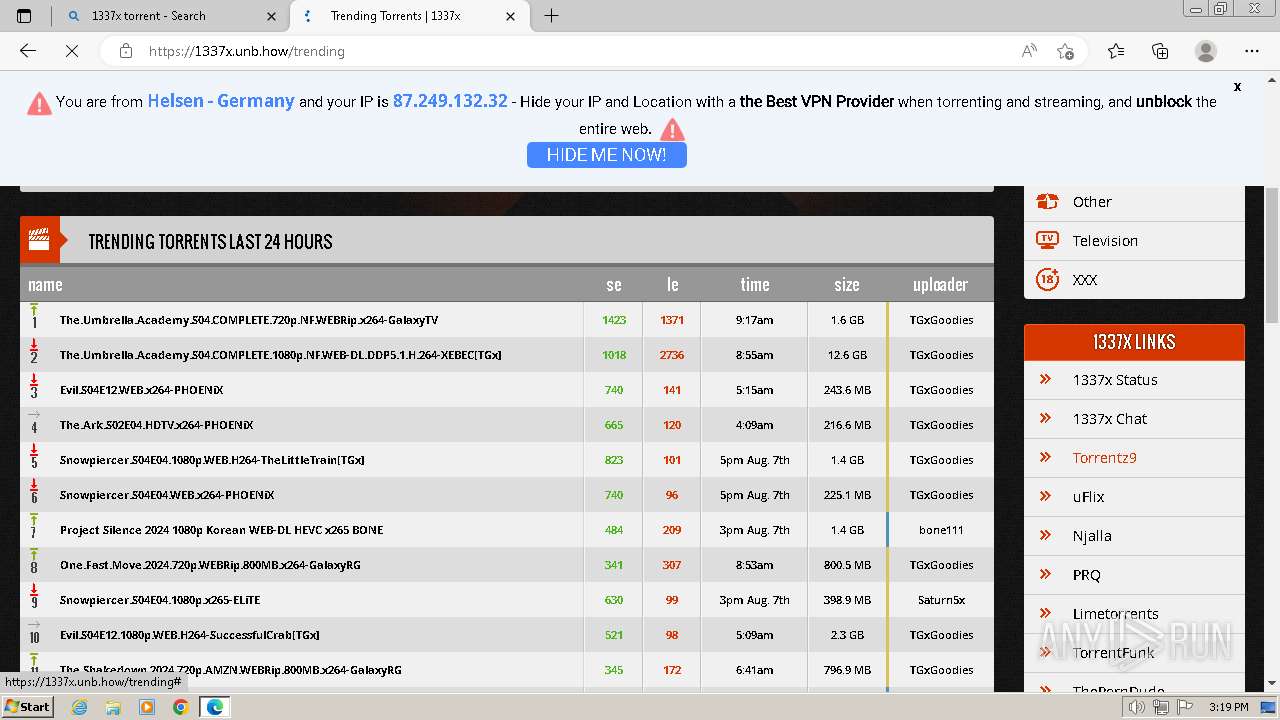
Task: Click the taskbar clock 3:19 PM
Action: point(1228,707)
